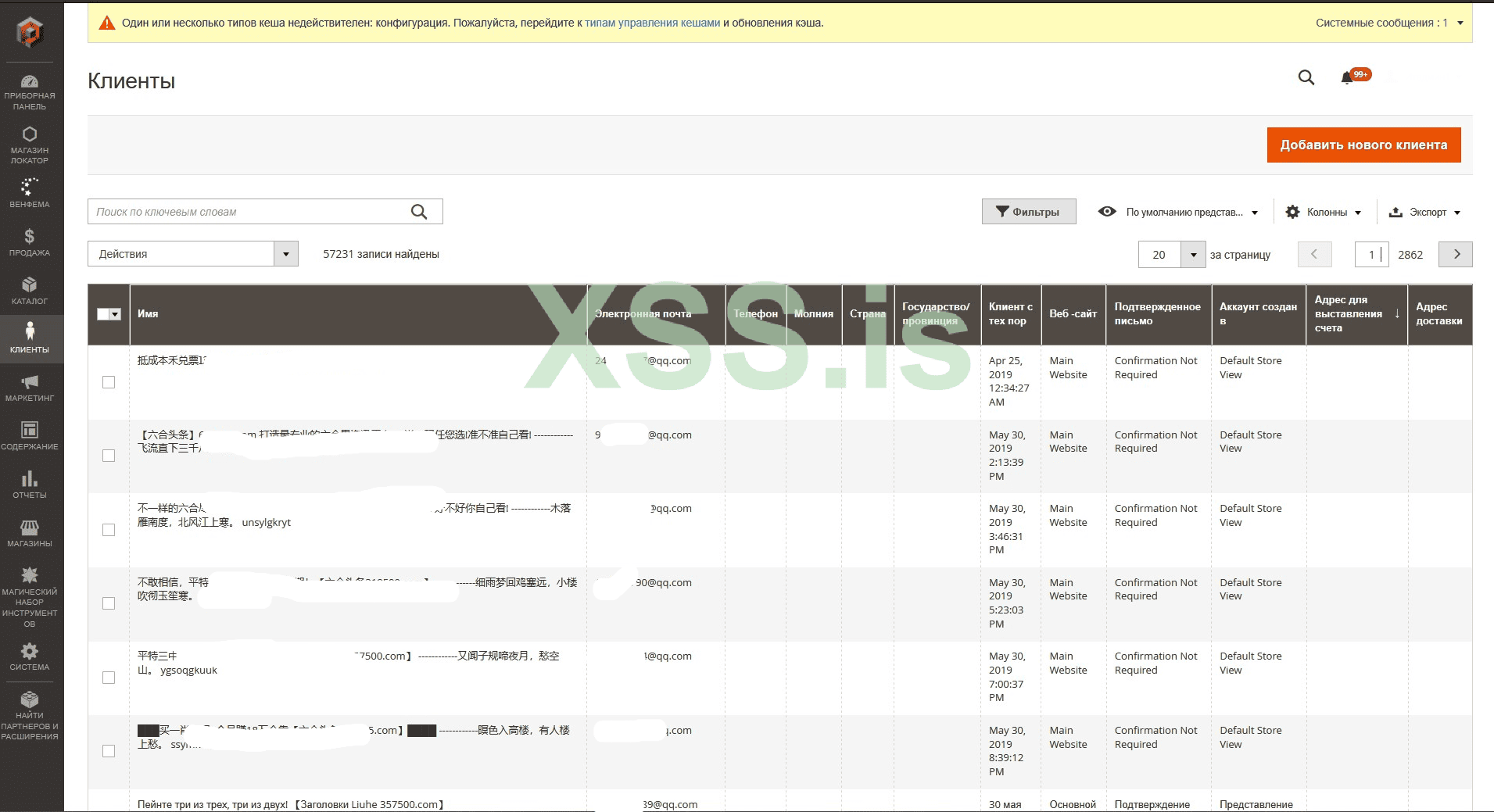Sort by the Адрес доставки column header

coord(1440,314)
